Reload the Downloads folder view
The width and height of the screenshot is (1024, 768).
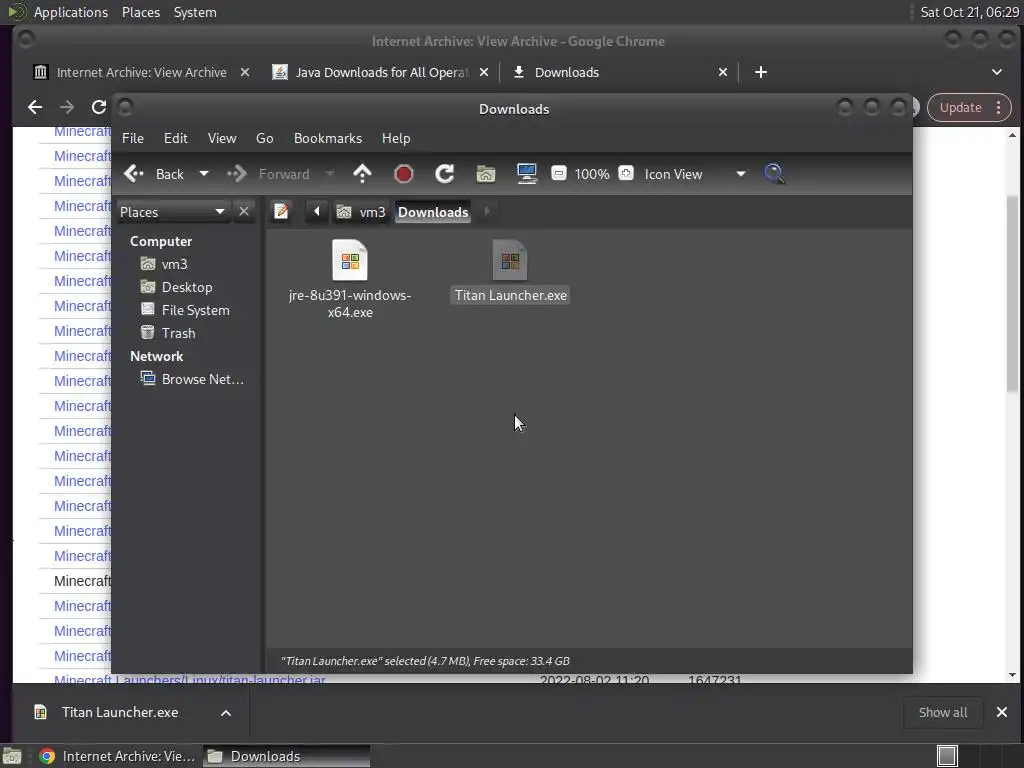(445, 174)
